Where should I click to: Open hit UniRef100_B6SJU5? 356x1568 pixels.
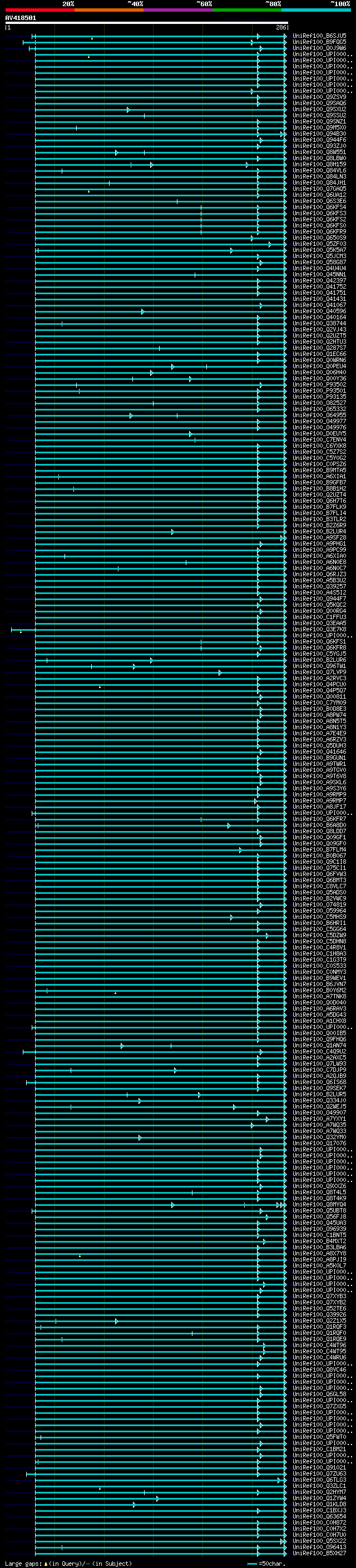[319, 36]
